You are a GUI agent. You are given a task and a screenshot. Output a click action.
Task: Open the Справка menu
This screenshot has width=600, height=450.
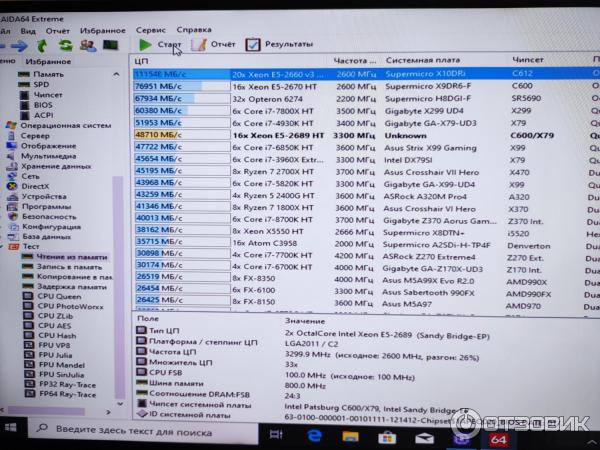point(194,29)
